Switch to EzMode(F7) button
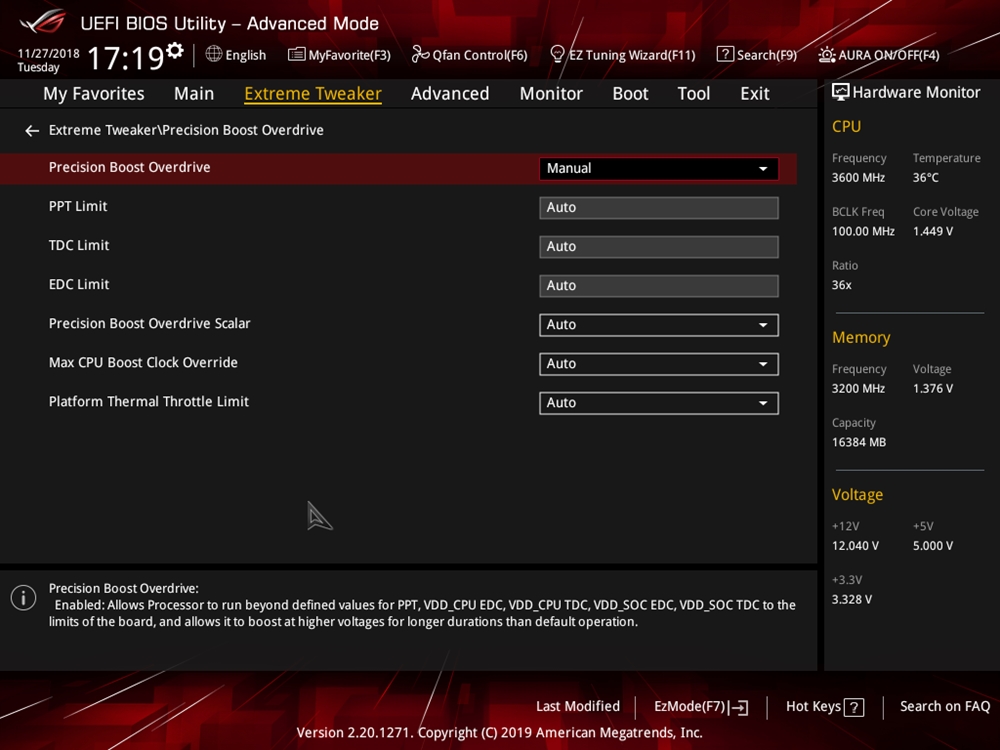1000x750 pixels. (x=700, y=707)
